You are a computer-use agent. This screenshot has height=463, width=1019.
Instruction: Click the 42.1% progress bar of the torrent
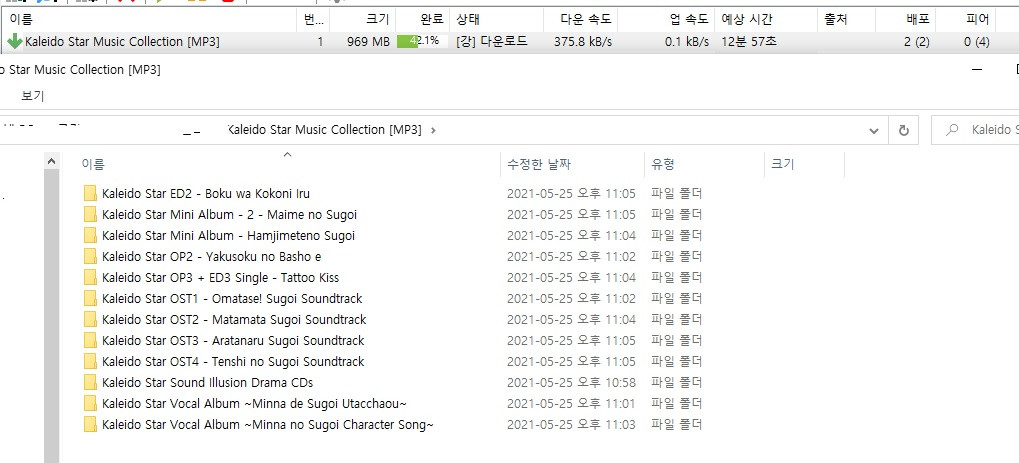click(x=422, y=42)
